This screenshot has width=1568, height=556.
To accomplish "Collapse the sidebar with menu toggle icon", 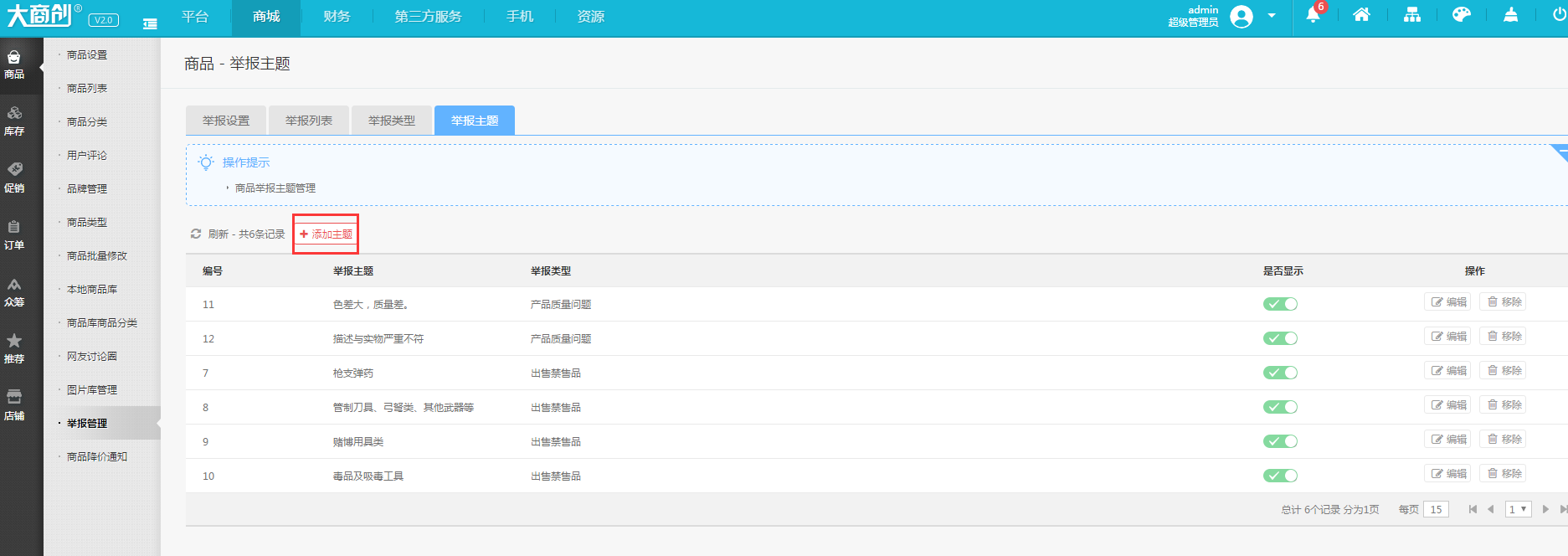I will click(150, 23).
